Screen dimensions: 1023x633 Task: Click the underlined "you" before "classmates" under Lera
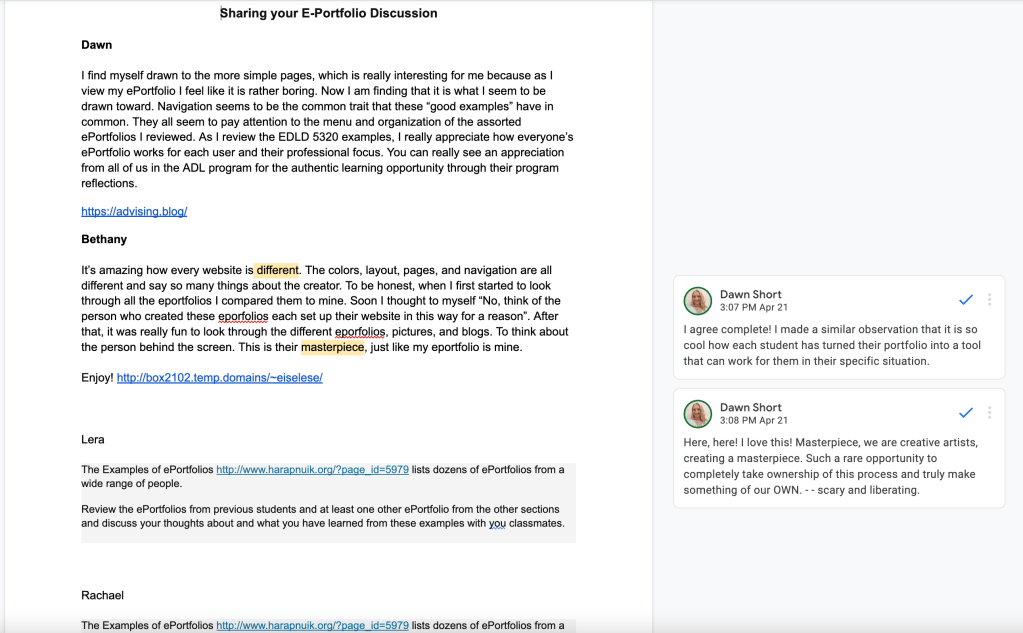tap(497, 523)
